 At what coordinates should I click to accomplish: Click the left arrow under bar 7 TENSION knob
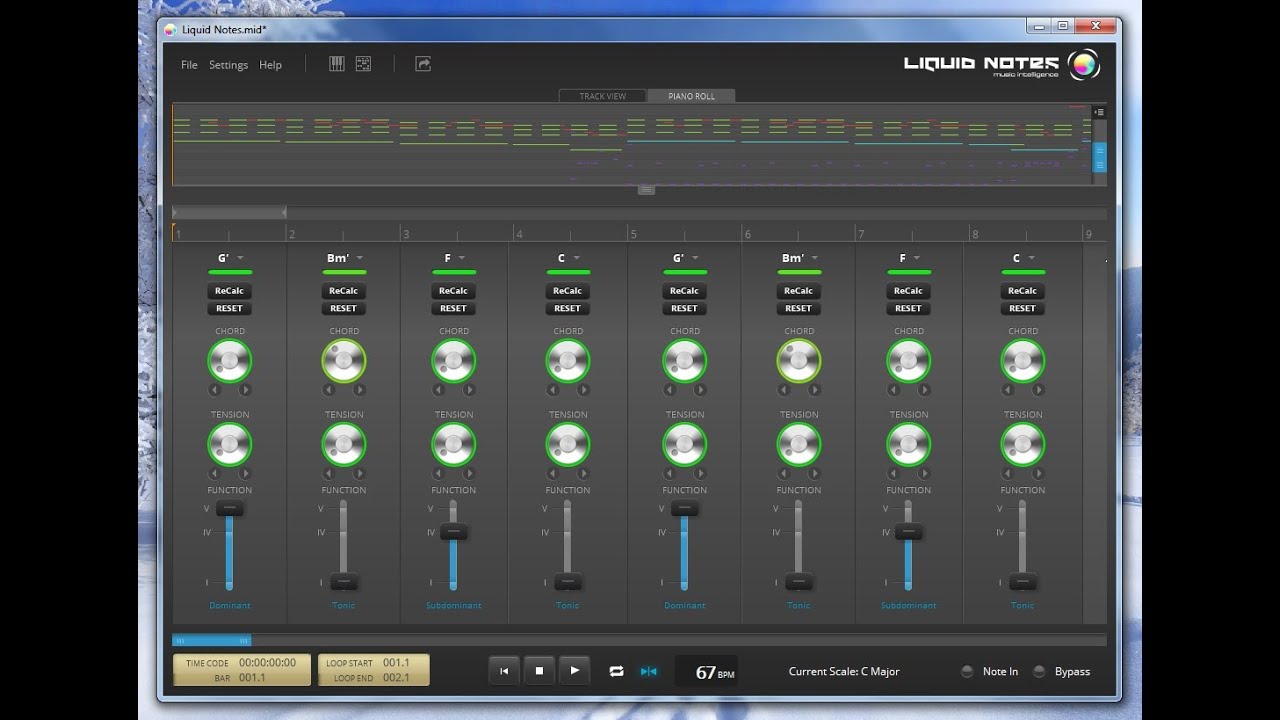coord(893,473)
